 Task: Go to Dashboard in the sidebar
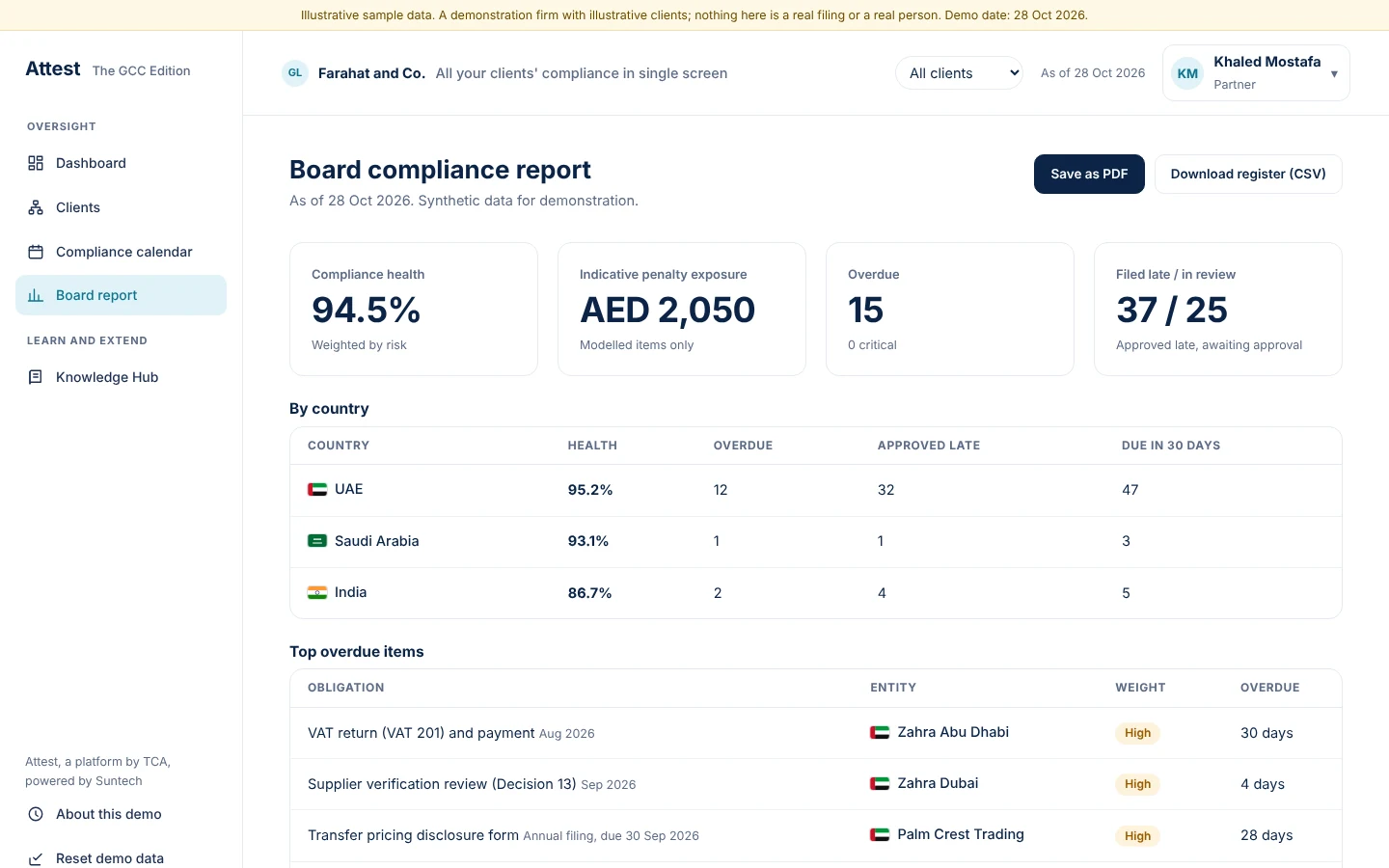click(x=121, y=163)
